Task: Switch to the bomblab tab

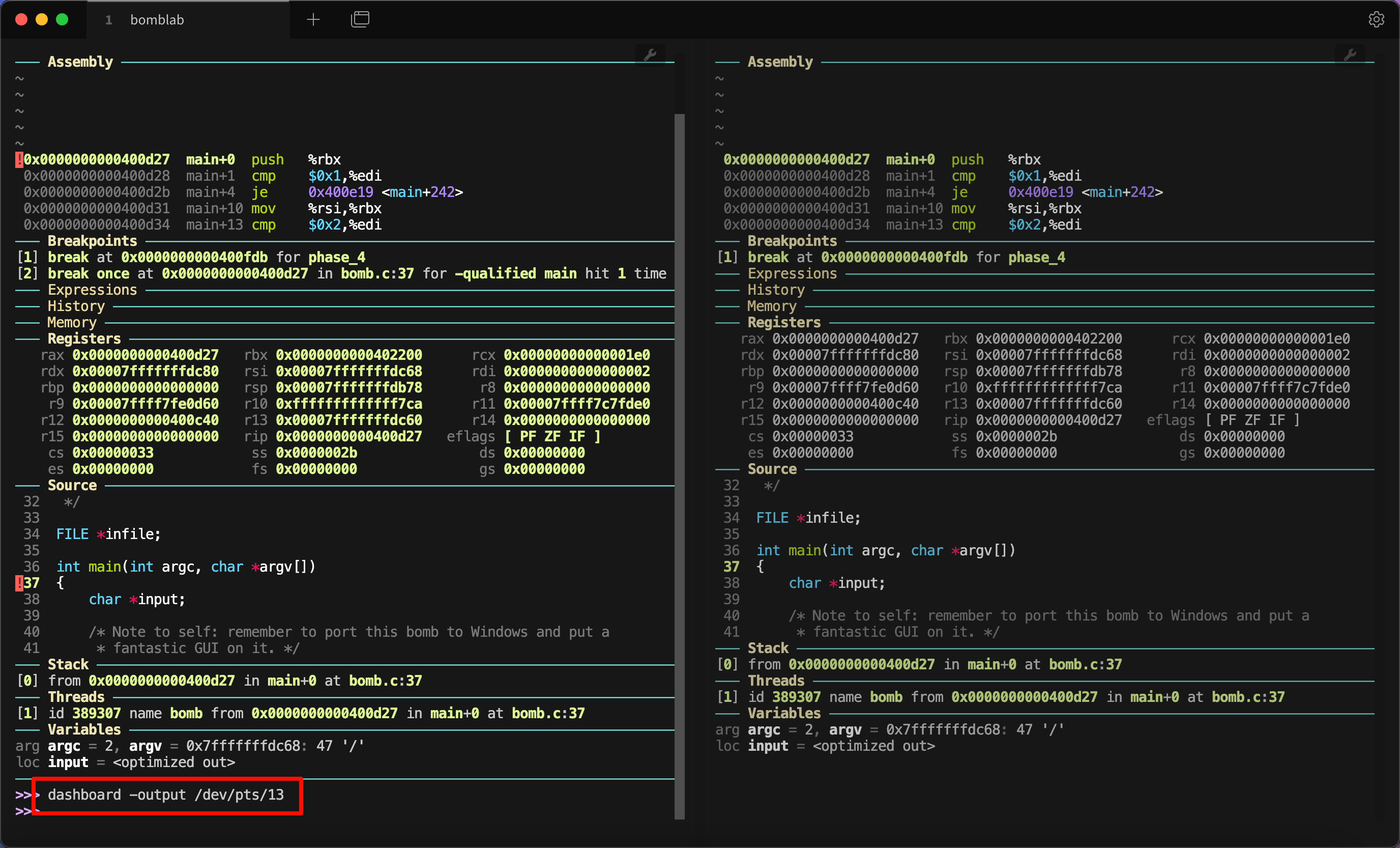Action: 157,19
